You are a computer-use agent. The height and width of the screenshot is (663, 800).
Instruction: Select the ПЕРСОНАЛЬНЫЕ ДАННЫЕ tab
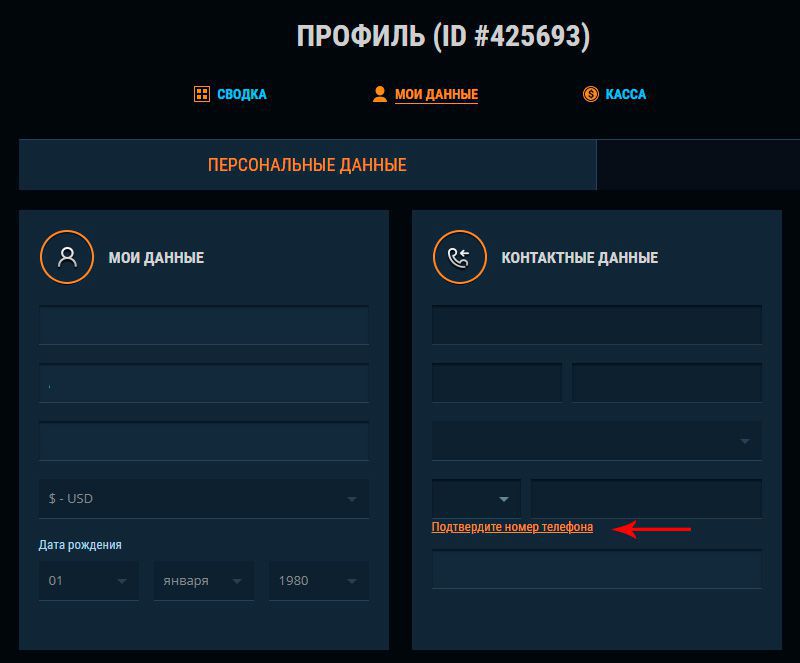306,164
